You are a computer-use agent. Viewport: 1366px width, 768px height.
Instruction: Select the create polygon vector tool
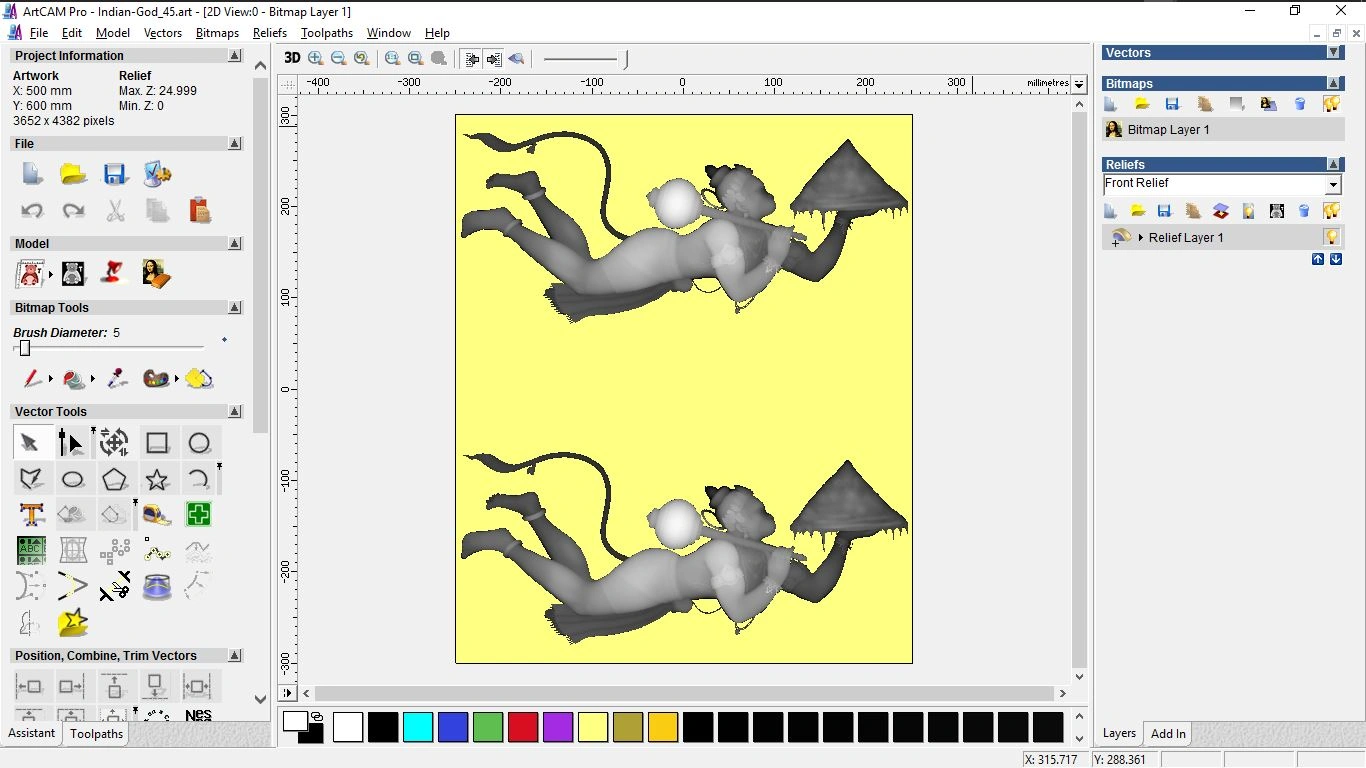tap(114, 479)
